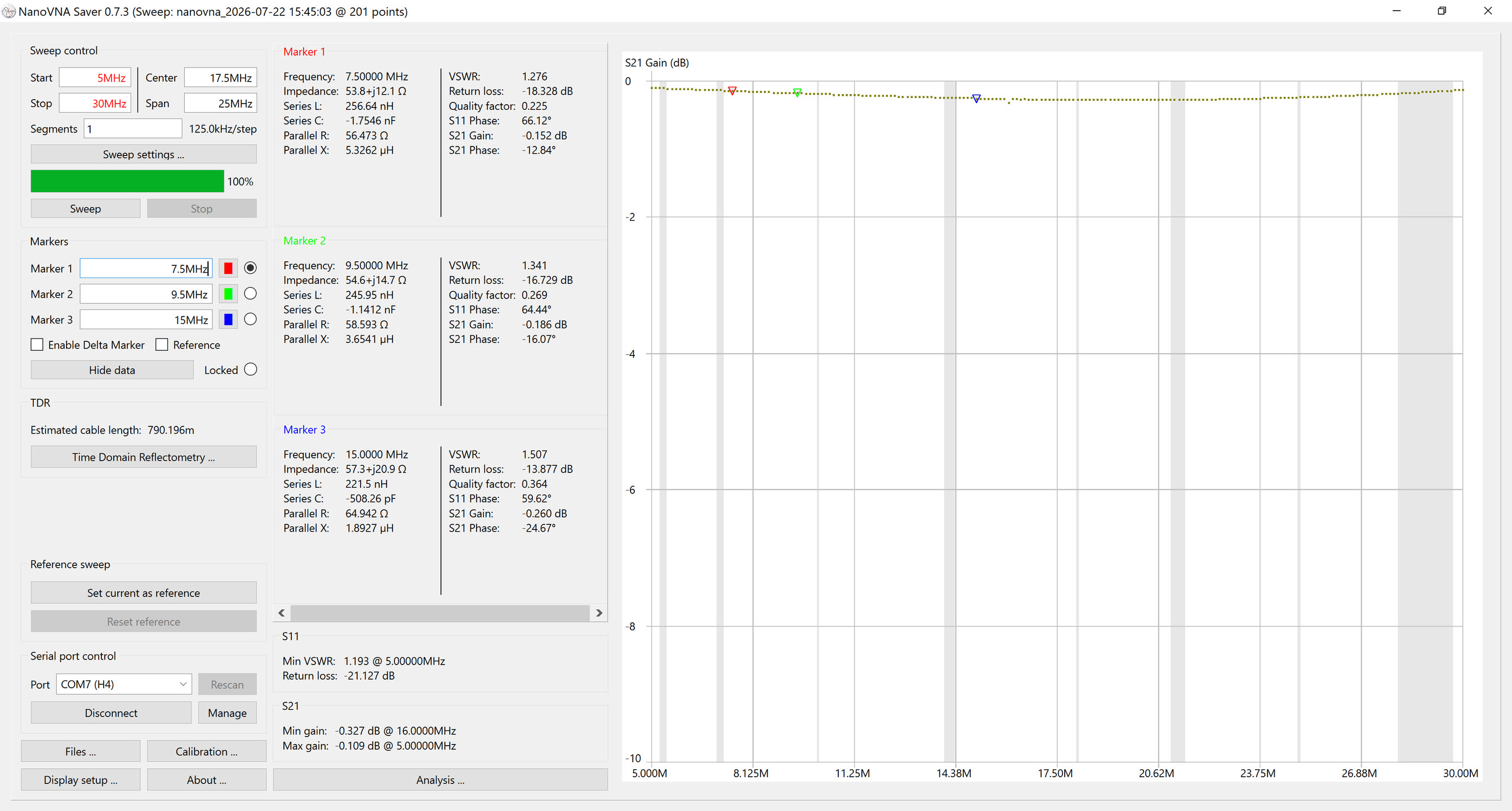Open the Calibration dialog

click(x=207, y=752)
